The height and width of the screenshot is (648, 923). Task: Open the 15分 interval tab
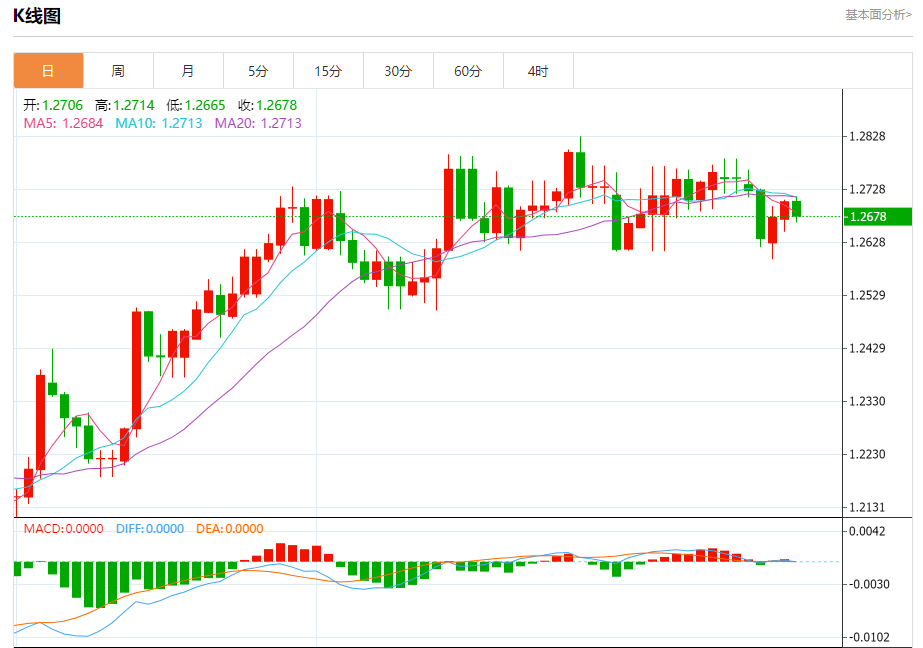point(328,71)
